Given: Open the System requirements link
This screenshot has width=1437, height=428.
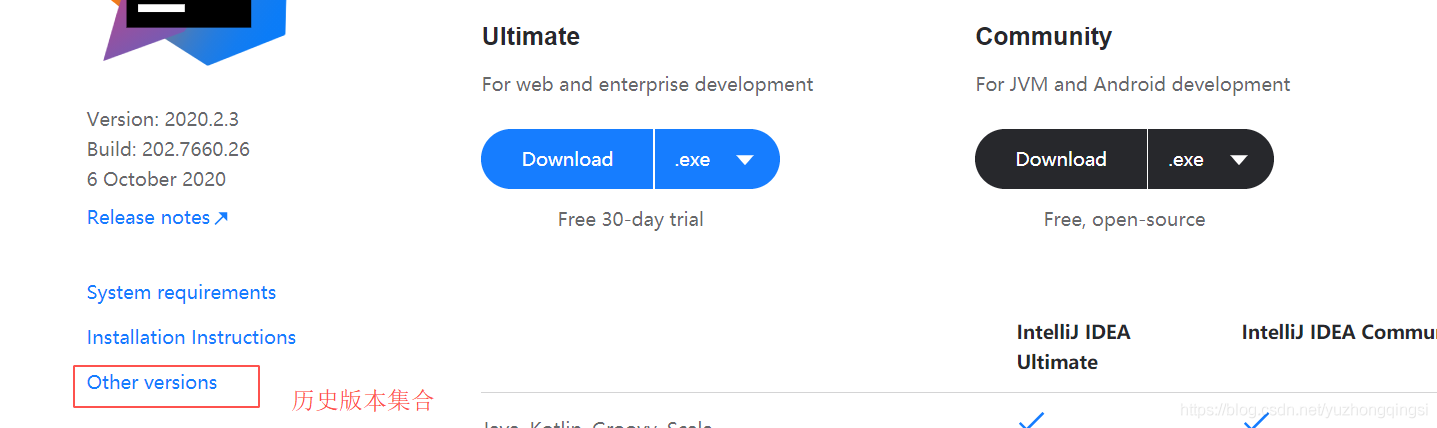Looking at the screenshot, I should 181,292.
